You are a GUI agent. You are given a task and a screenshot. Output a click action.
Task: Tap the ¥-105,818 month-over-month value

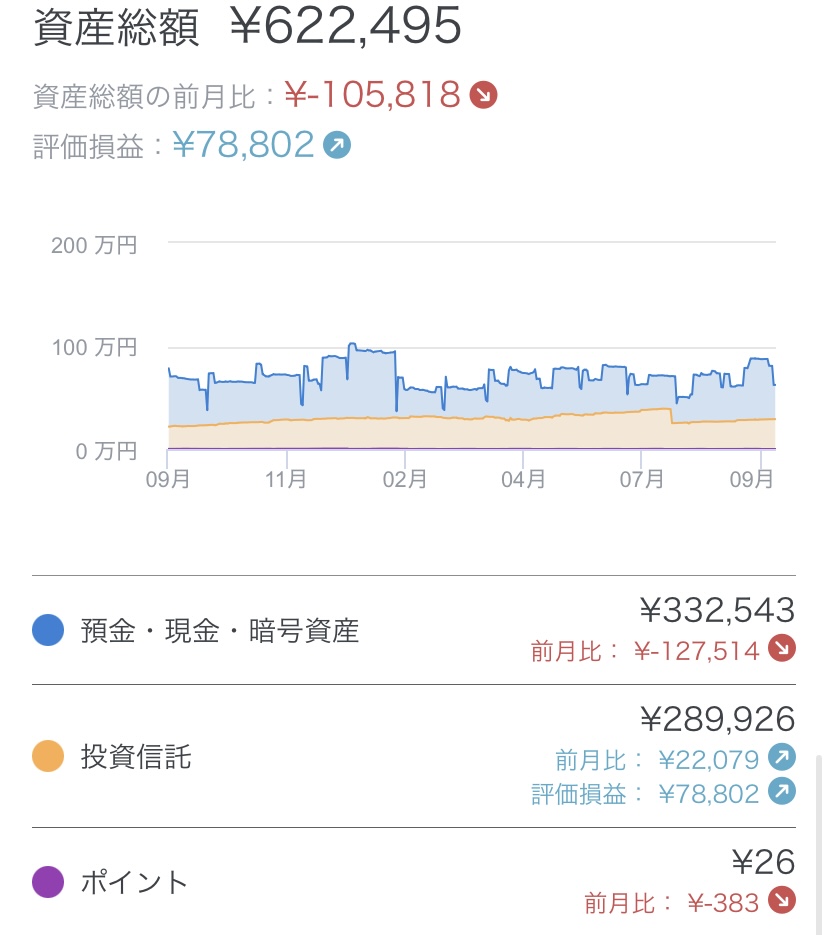point(372,95)
